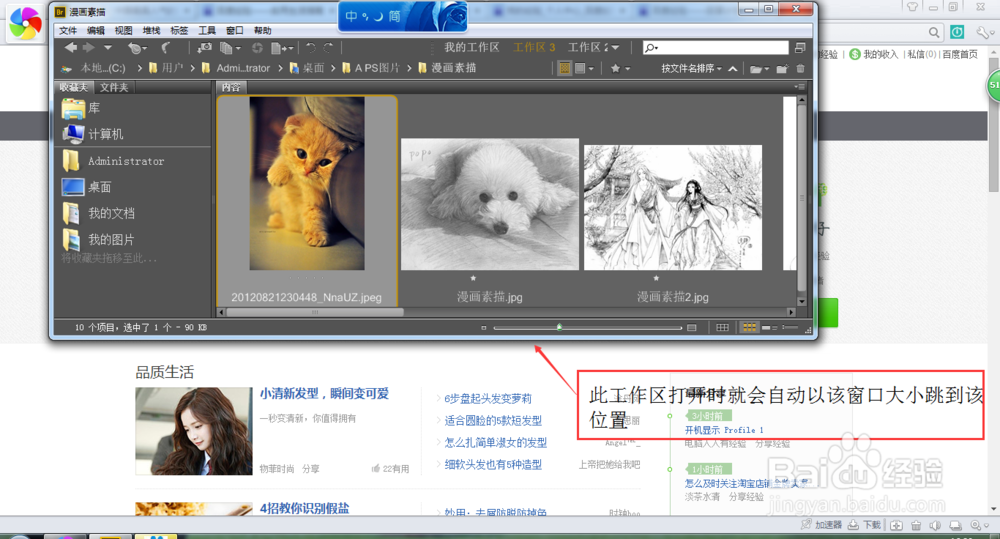Open filter items by rating star dropdown
This screenshot has height=539, width=1000.
620,68
